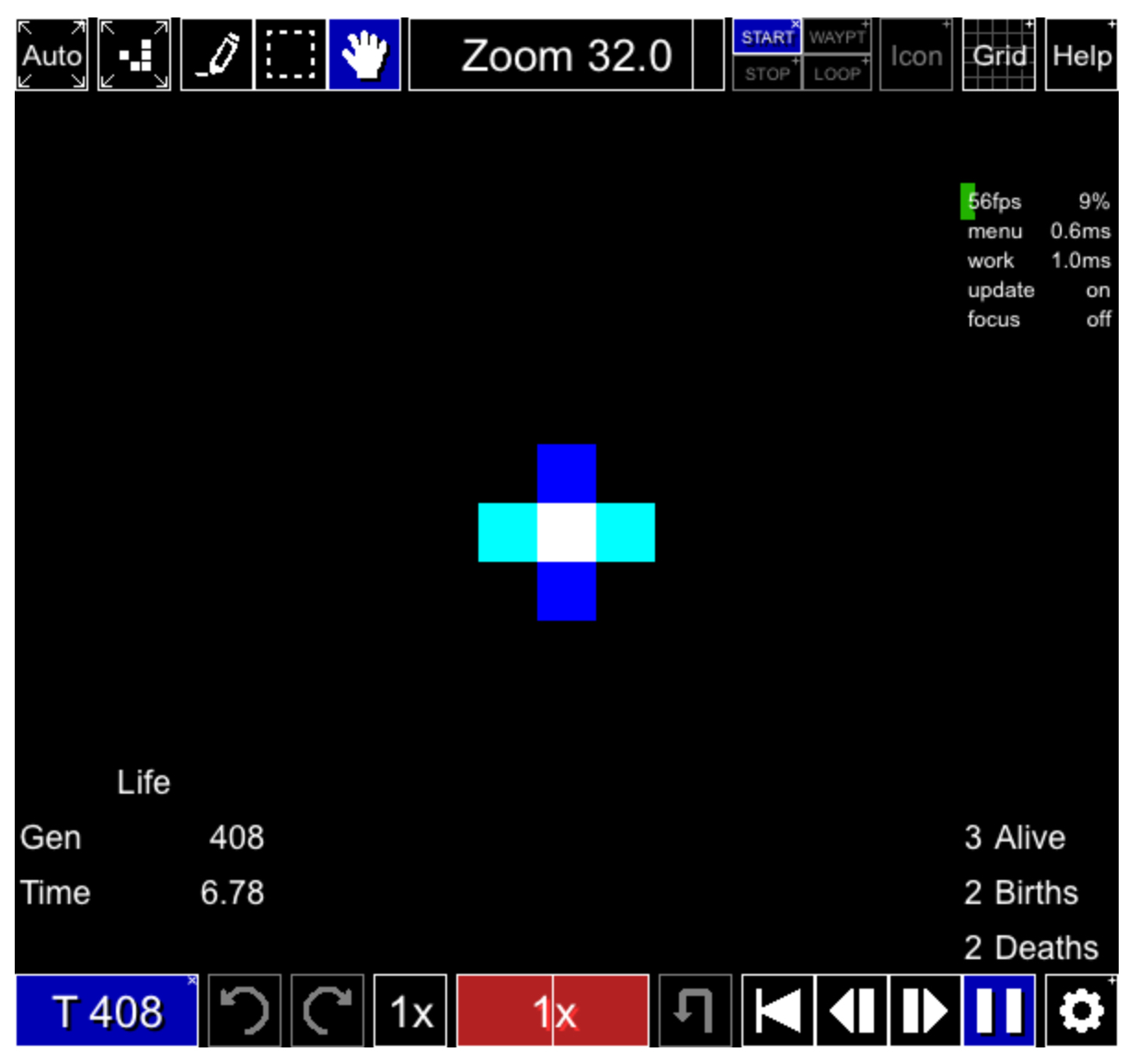Click the "3 Alive" population readout
1138x1064 pixels.
pyautogui.click(x=1015, y=838)
